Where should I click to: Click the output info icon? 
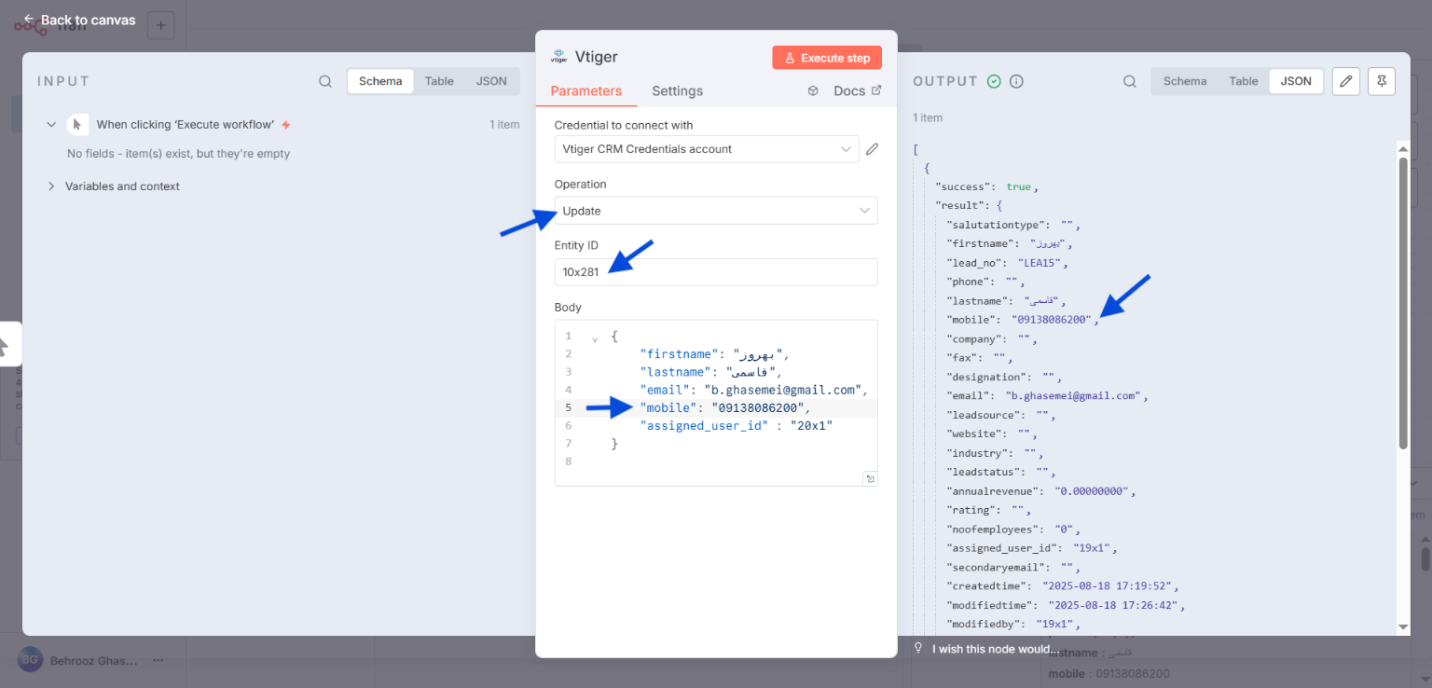tap(1016, 82)
